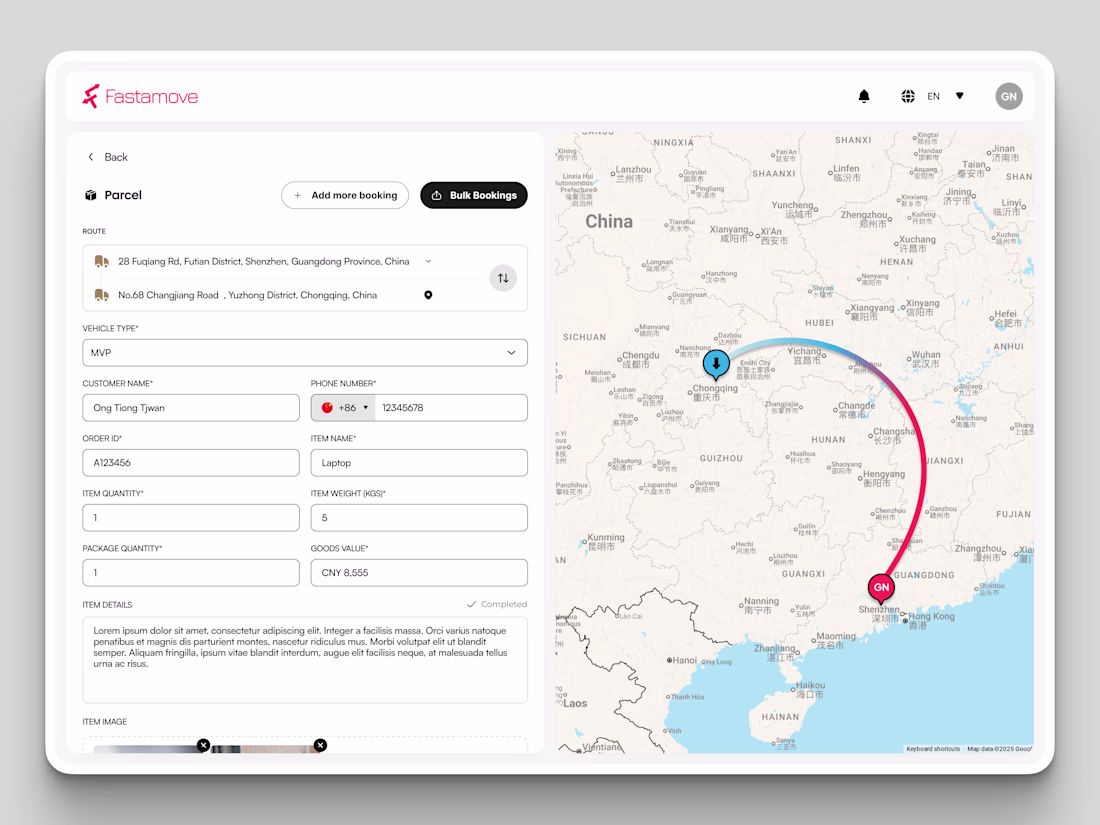Open the +86 country code dropdown
The image size is (1100, 825).
pyautogui.click(x=344, y=408)
